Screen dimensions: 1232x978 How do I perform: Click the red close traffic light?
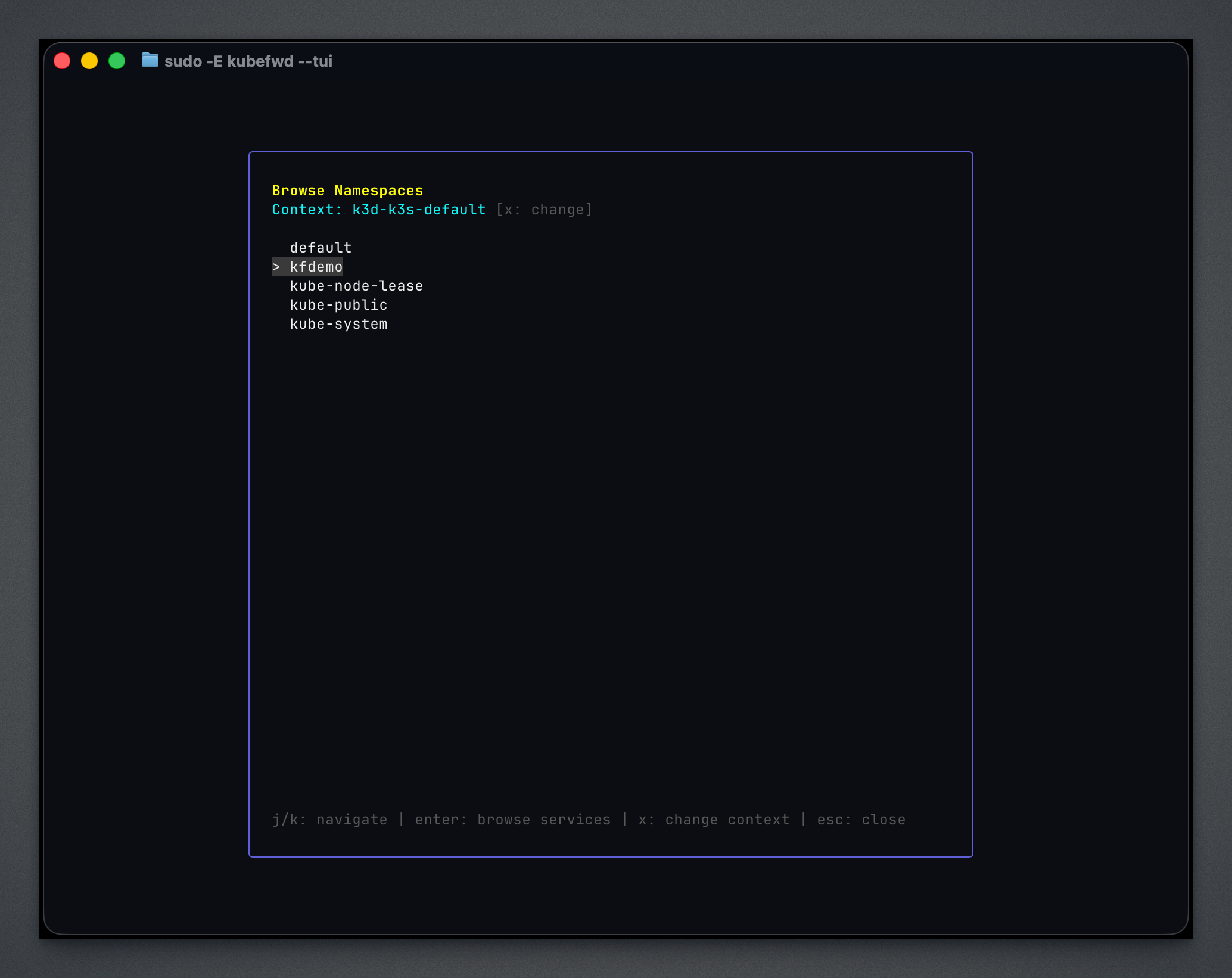coord(62,60)
